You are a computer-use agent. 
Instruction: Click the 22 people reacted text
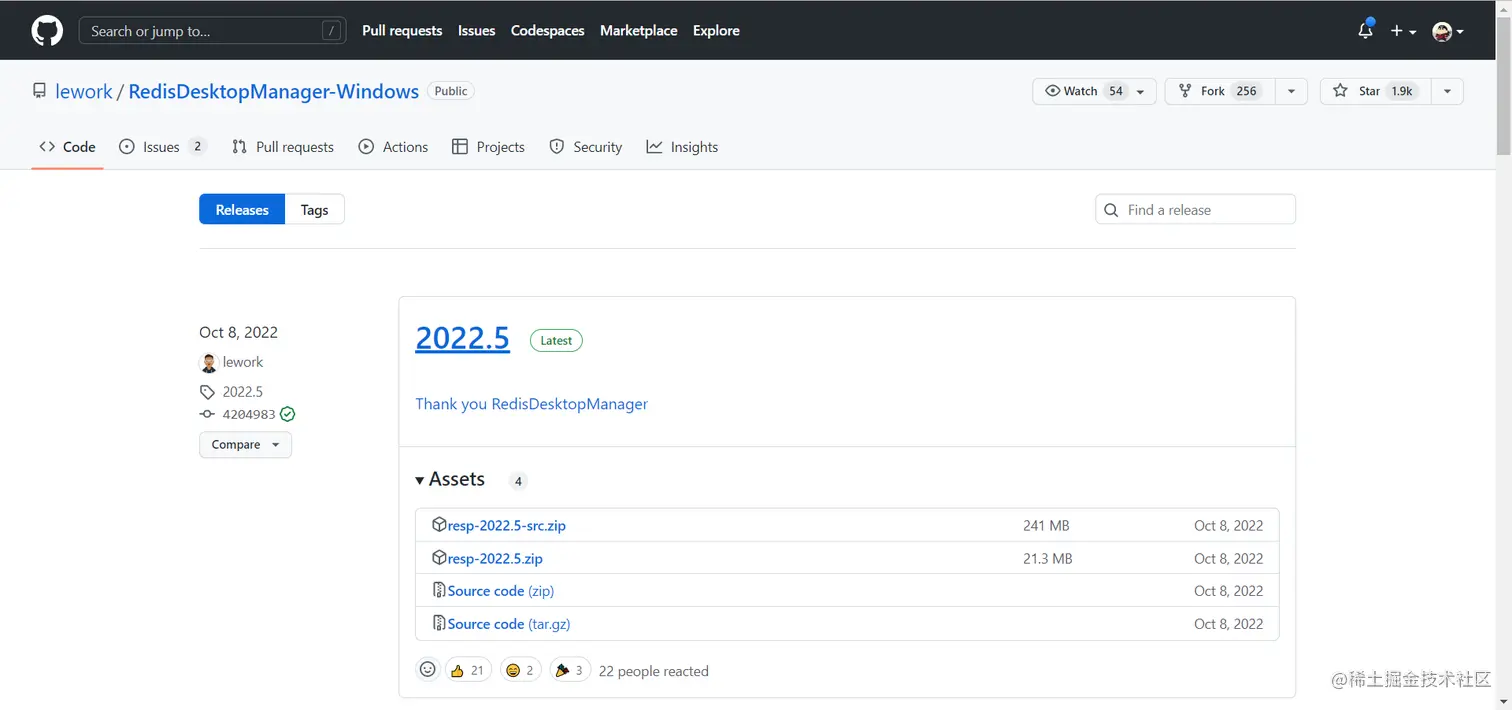653,671
